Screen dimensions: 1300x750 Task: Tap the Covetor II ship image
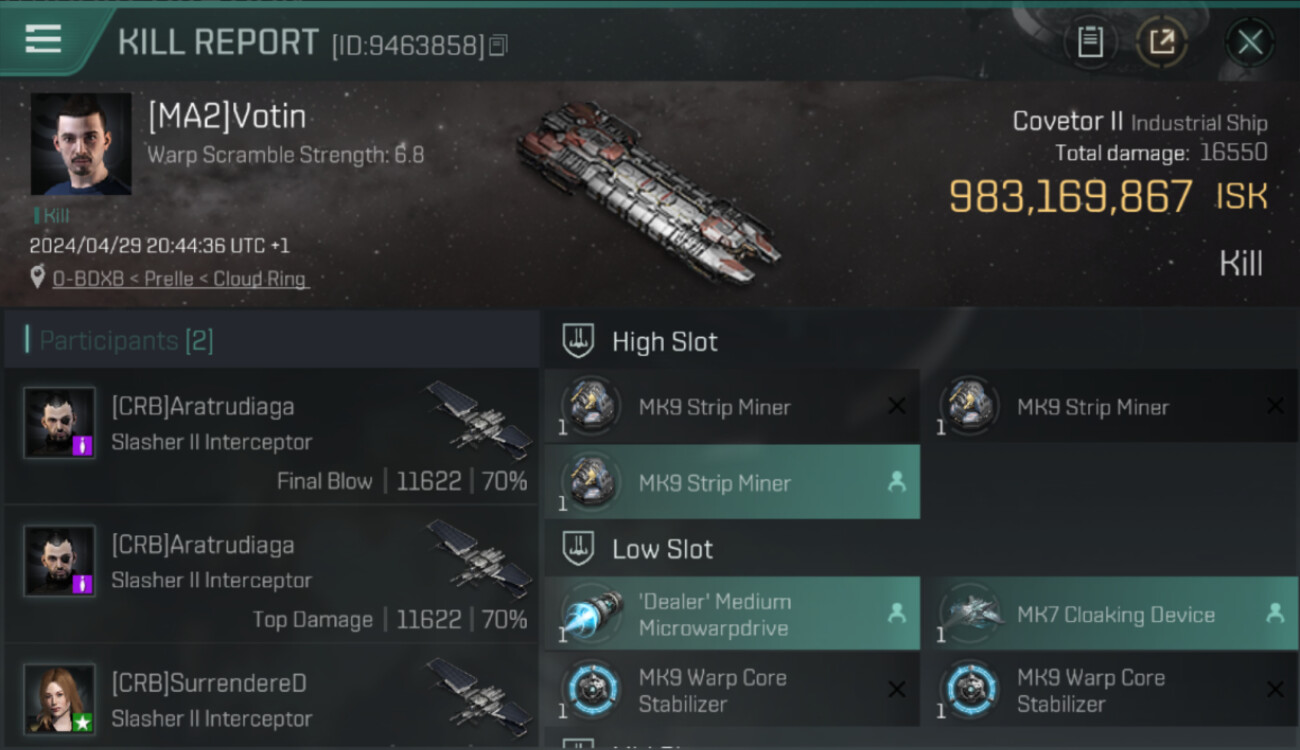coord(647,190)
